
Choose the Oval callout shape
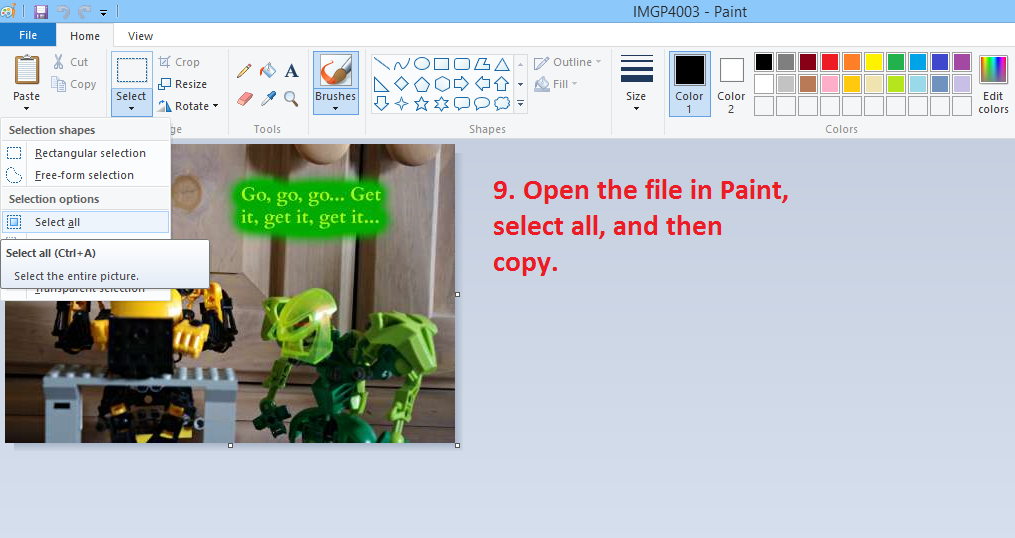click(x=482, y=103)
